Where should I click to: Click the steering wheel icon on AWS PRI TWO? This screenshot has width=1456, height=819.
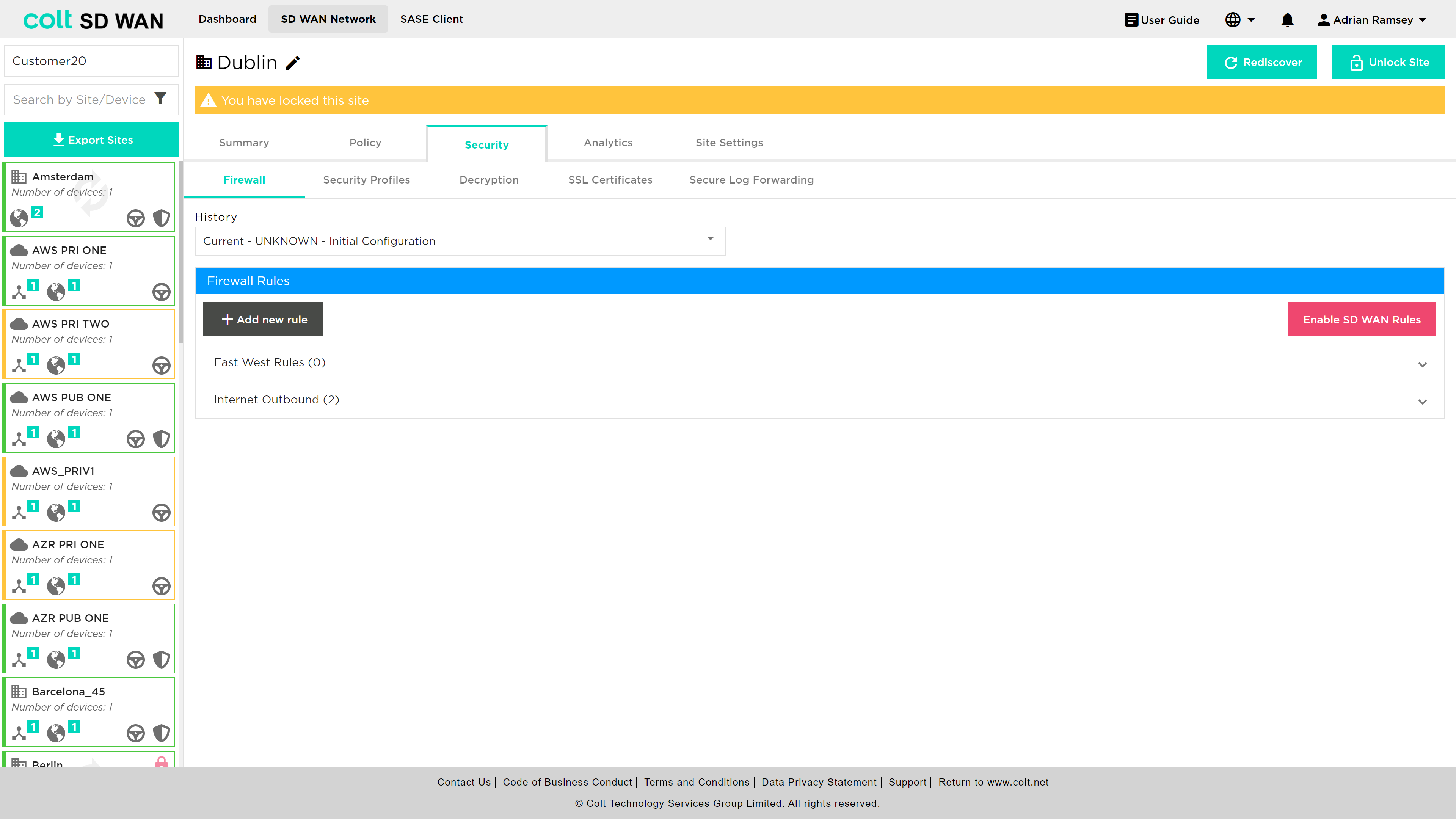[162, 365]
